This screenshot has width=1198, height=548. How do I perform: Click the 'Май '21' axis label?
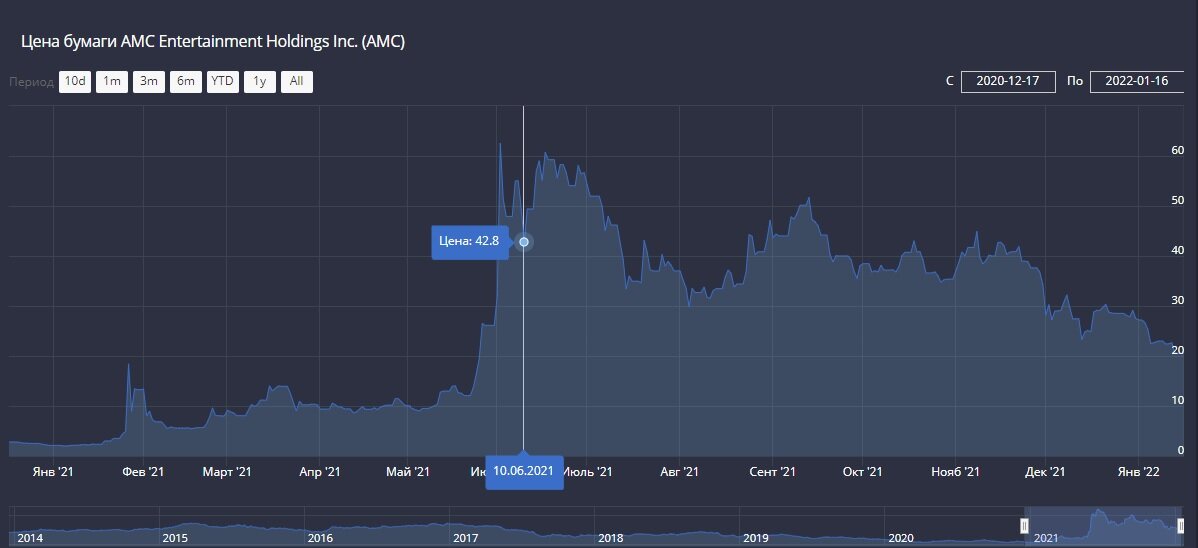(x=408, y=472)
